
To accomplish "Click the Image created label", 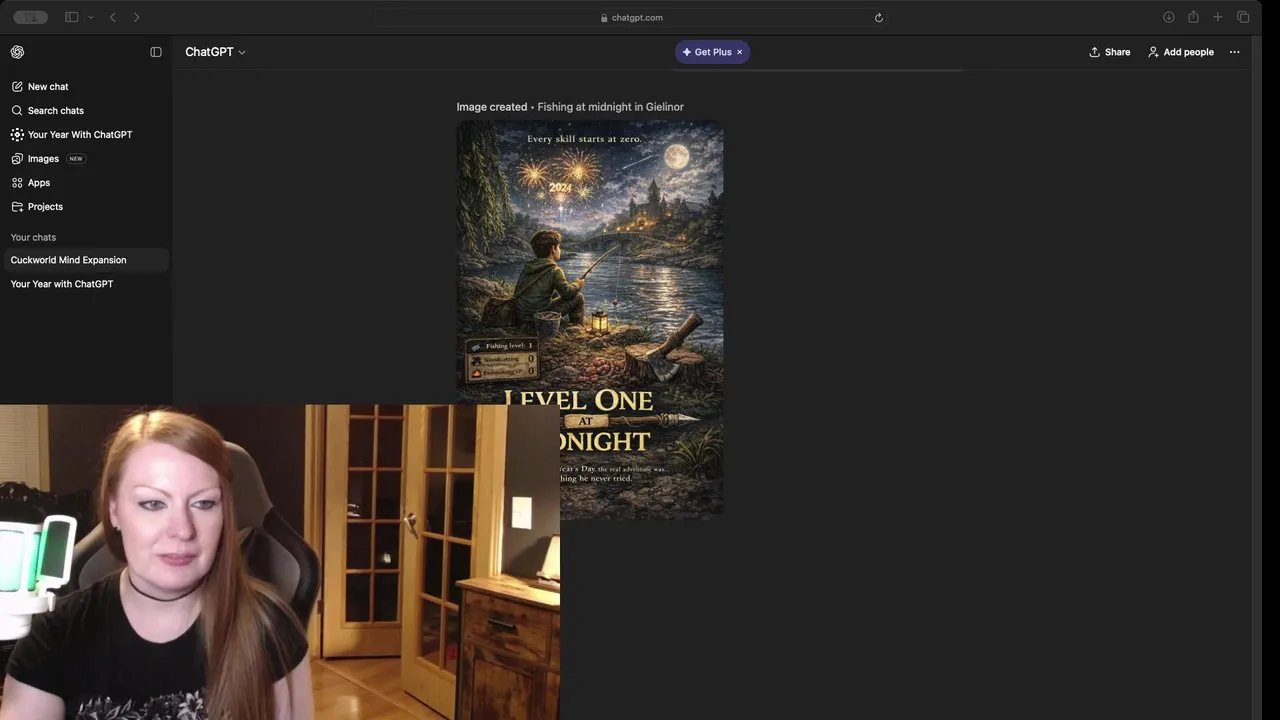I will [x=492, y=107].
